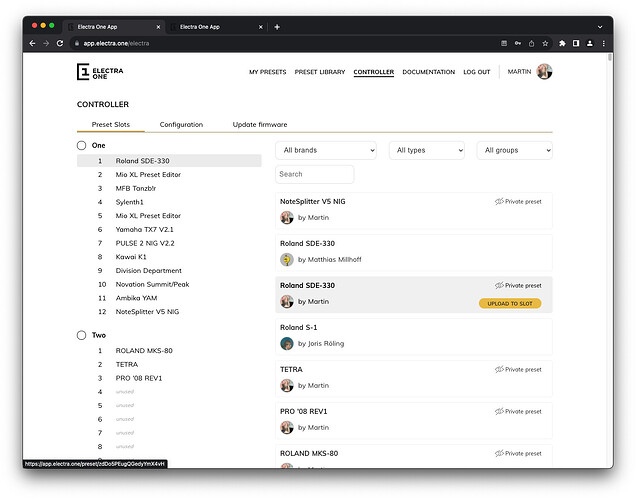
Task: Close the first Electra One App tab
Action: tap(158, 27)
